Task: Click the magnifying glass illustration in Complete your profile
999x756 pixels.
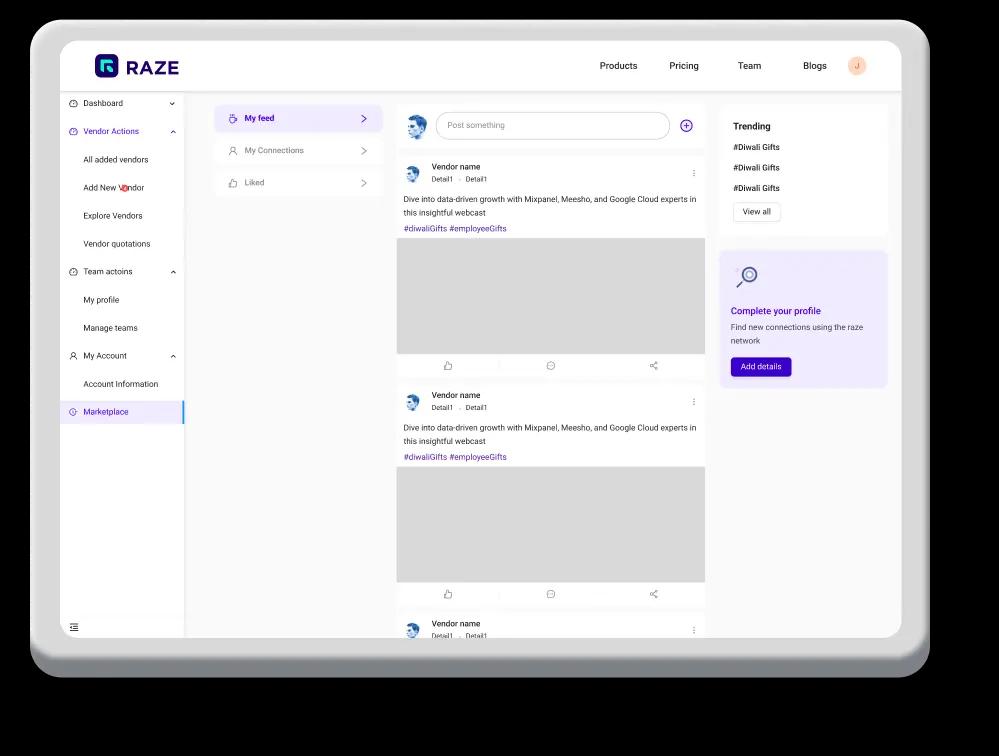Action: coord(747,275)
